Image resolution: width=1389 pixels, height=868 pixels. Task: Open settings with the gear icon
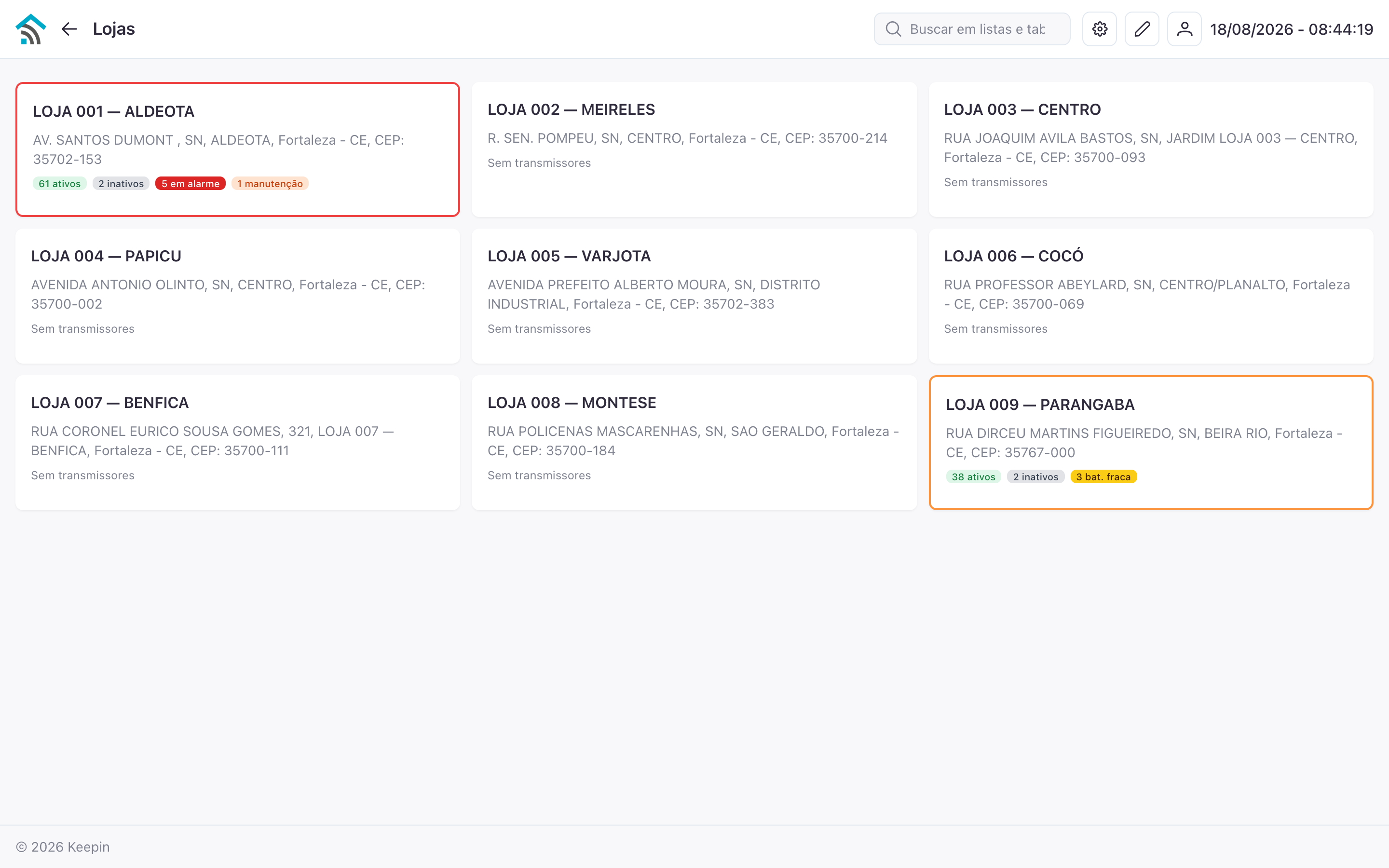tap(1099, 29)
